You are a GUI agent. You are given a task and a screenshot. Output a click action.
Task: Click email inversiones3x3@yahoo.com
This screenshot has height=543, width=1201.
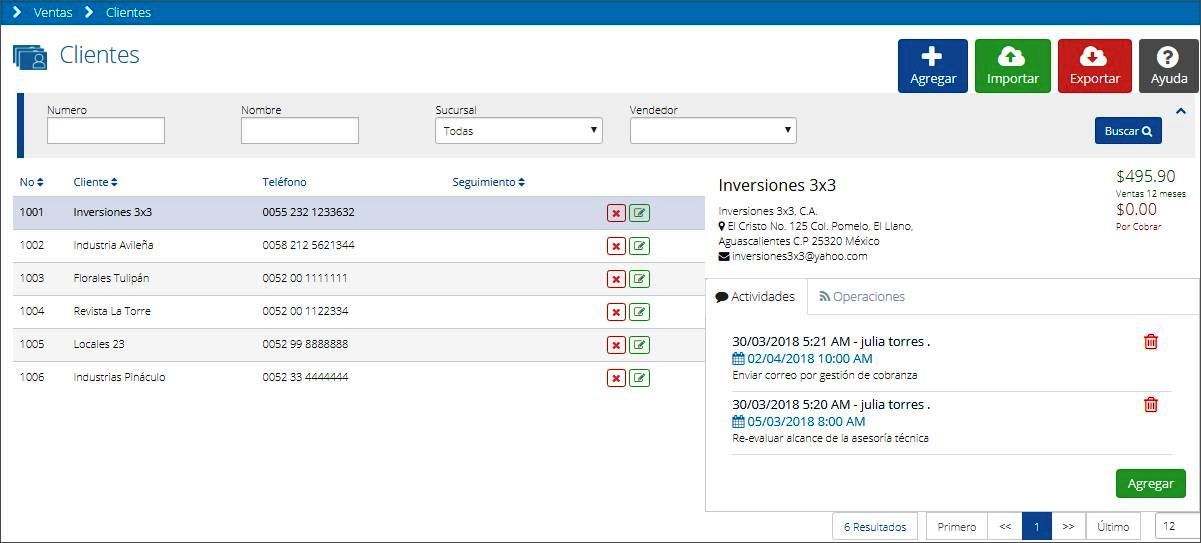799,256
